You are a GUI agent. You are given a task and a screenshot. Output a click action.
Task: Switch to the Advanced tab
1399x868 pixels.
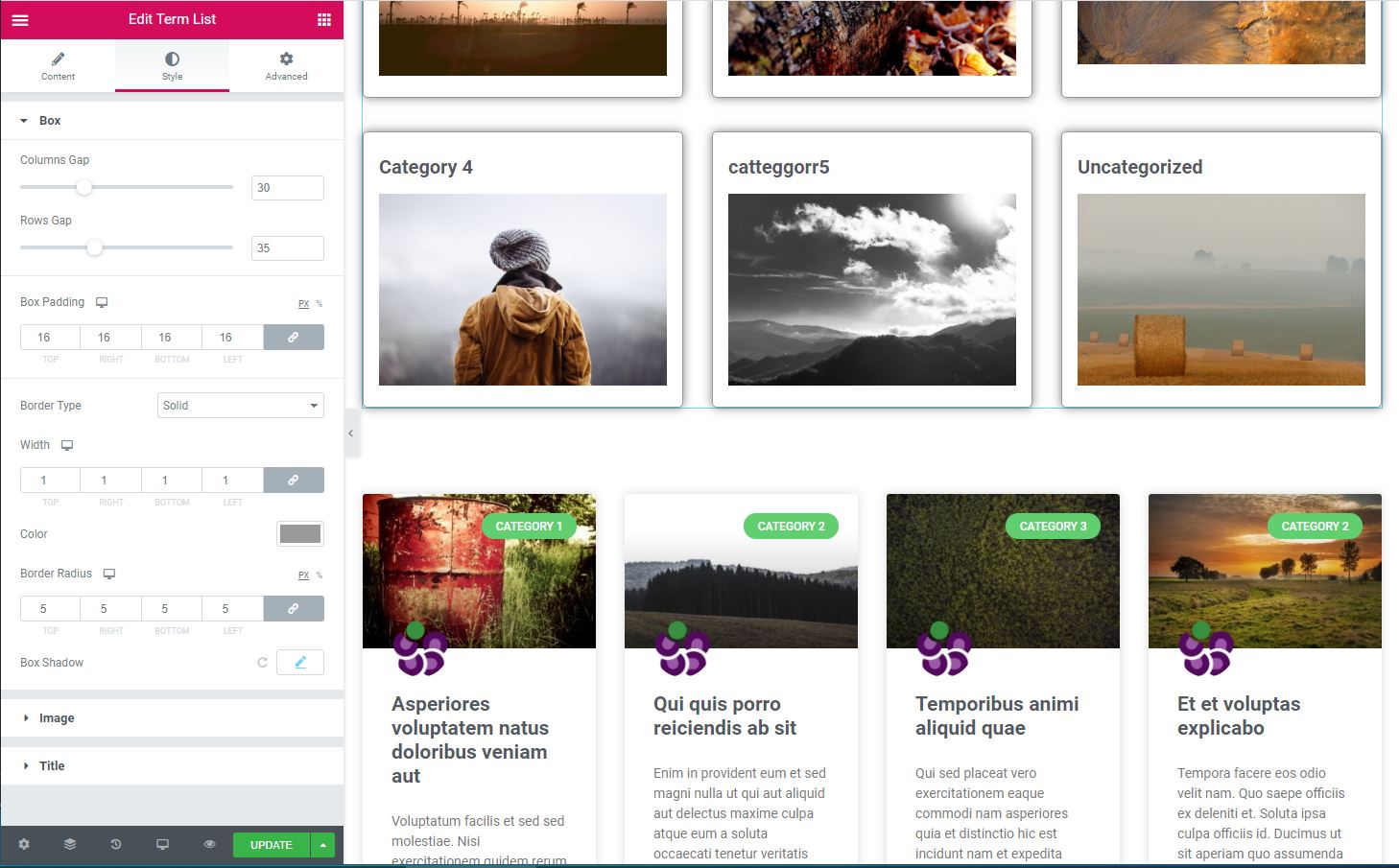(x=286, y=66)
